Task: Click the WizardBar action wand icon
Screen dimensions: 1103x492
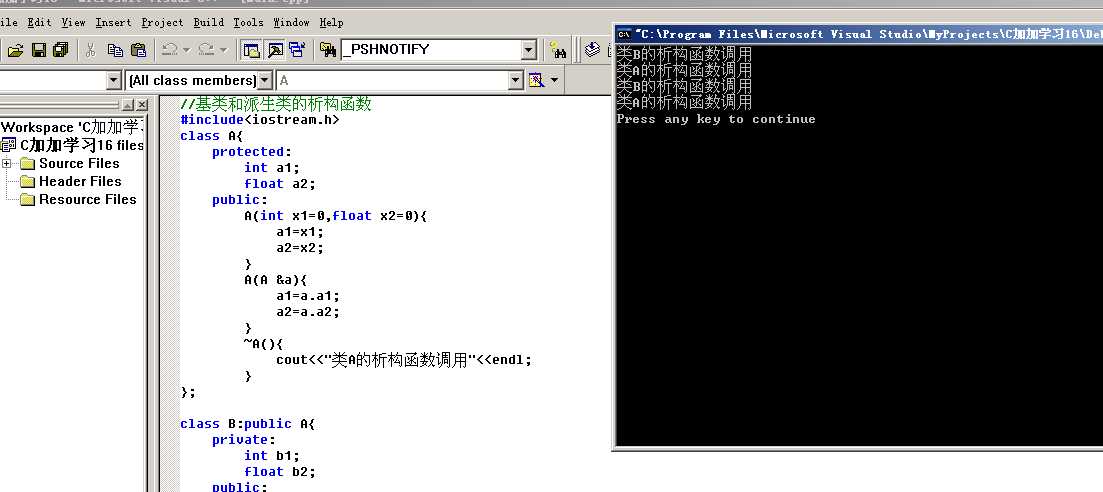Action: (x=536, y=80)
